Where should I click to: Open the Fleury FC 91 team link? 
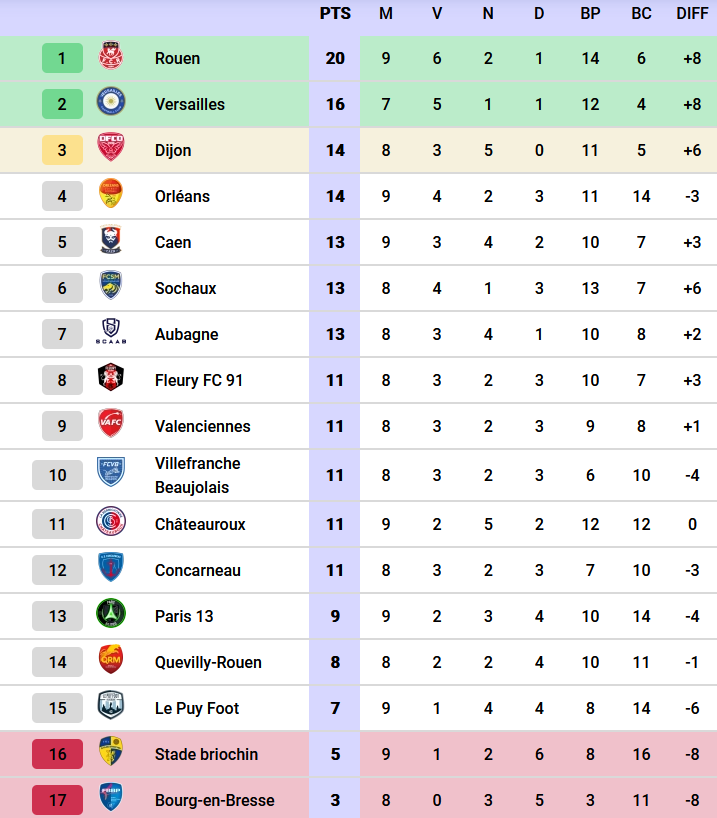click(x=199, y=380)
